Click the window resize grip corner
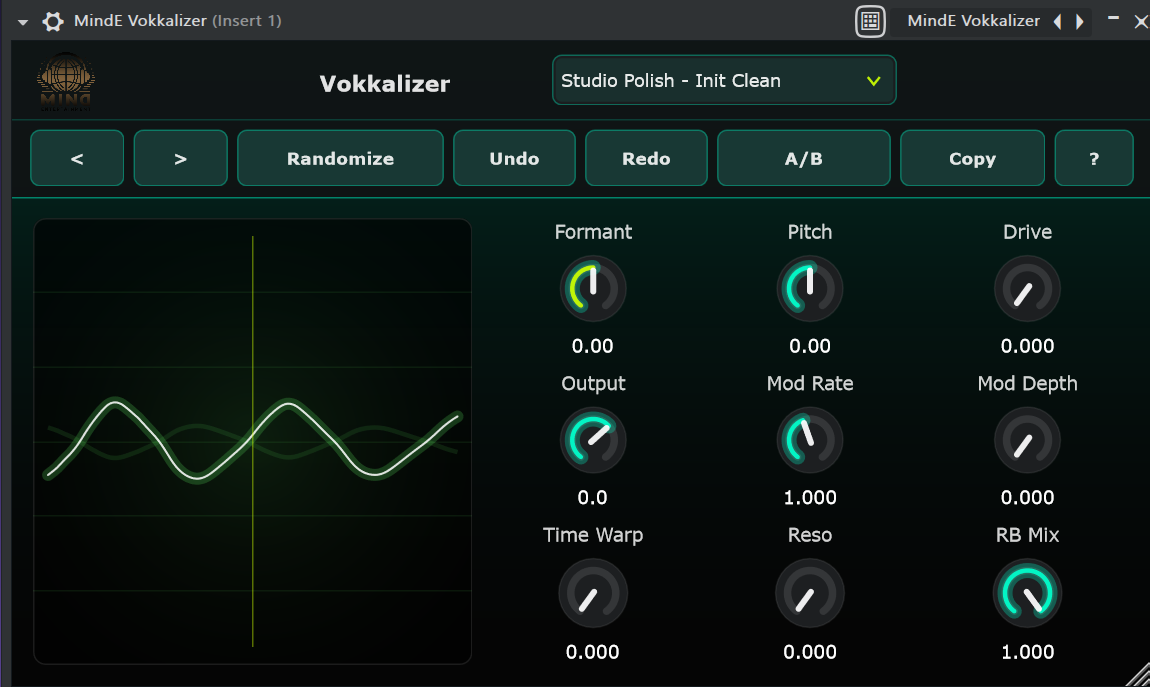Viewport: 1150px width, 687px height. click(1138, 675)
